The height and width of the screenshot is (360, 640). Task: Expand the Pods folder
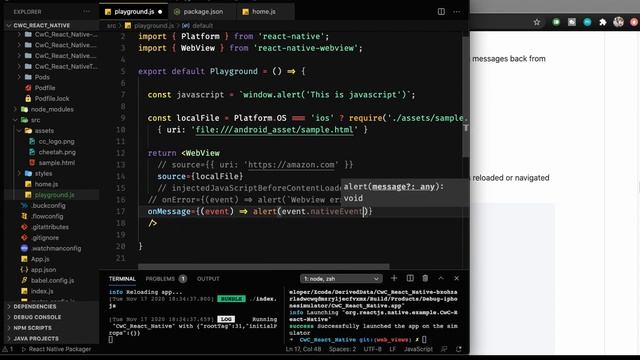(42, 77)
